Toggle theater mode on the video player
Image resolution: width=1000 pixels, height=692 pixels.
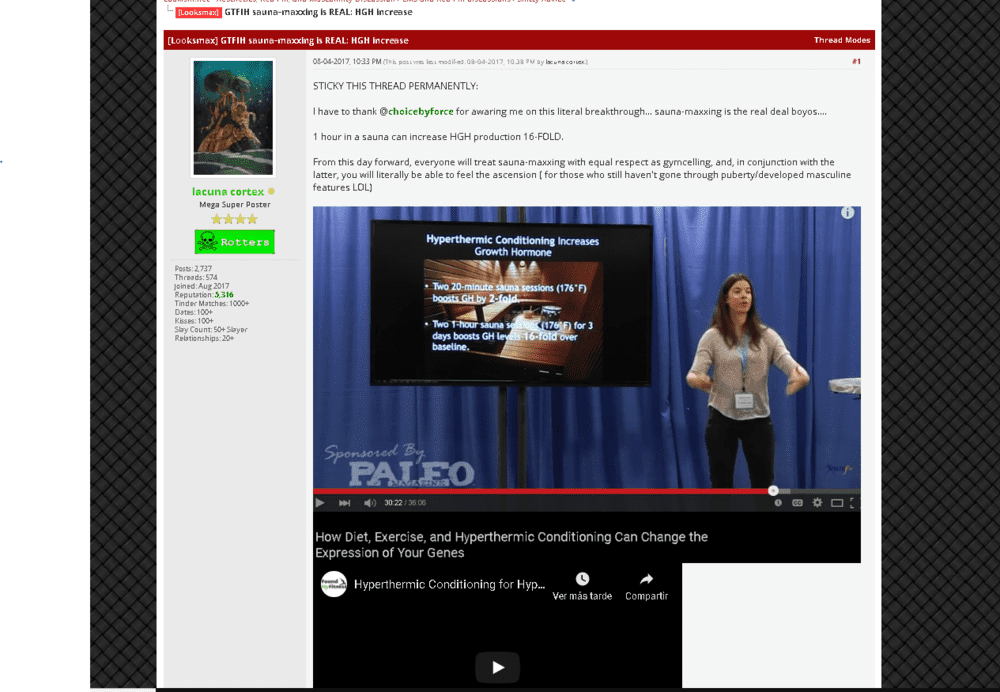pyautogui.click(x=837, y=503)
